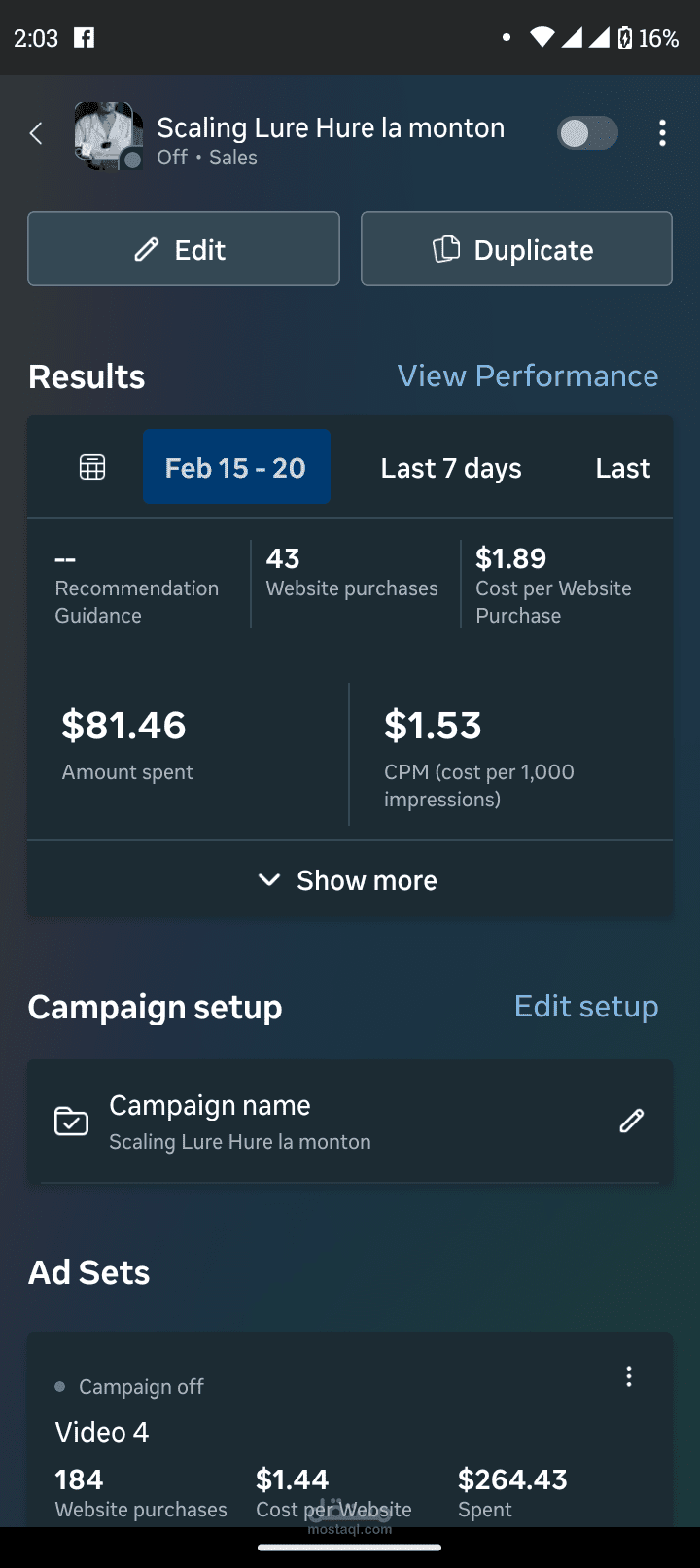
Task: Click the Facebook notification icon in status bar
Action: pyautogui.click(x=85, y=37)
